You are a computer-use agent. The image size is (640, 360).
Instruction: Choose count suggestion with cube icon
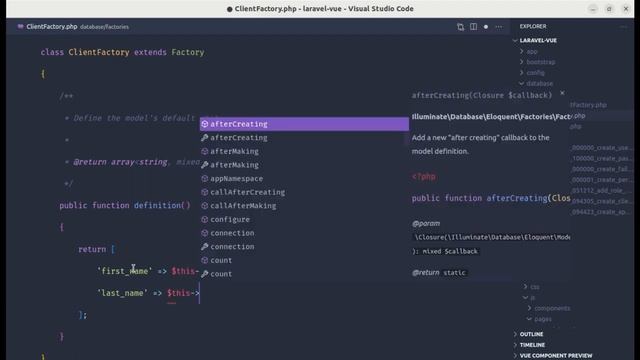click(x=304, y=260)
